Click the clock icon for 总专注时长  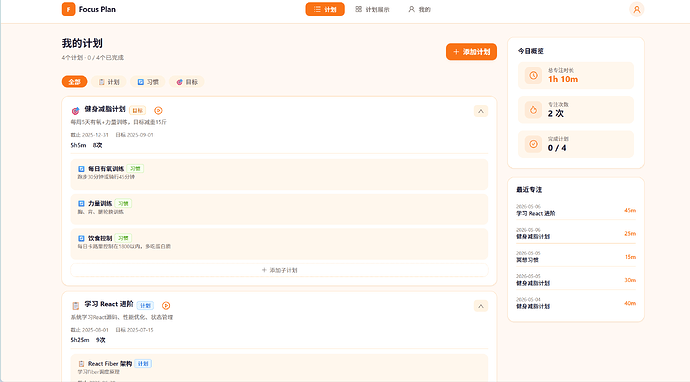point(533,75)
